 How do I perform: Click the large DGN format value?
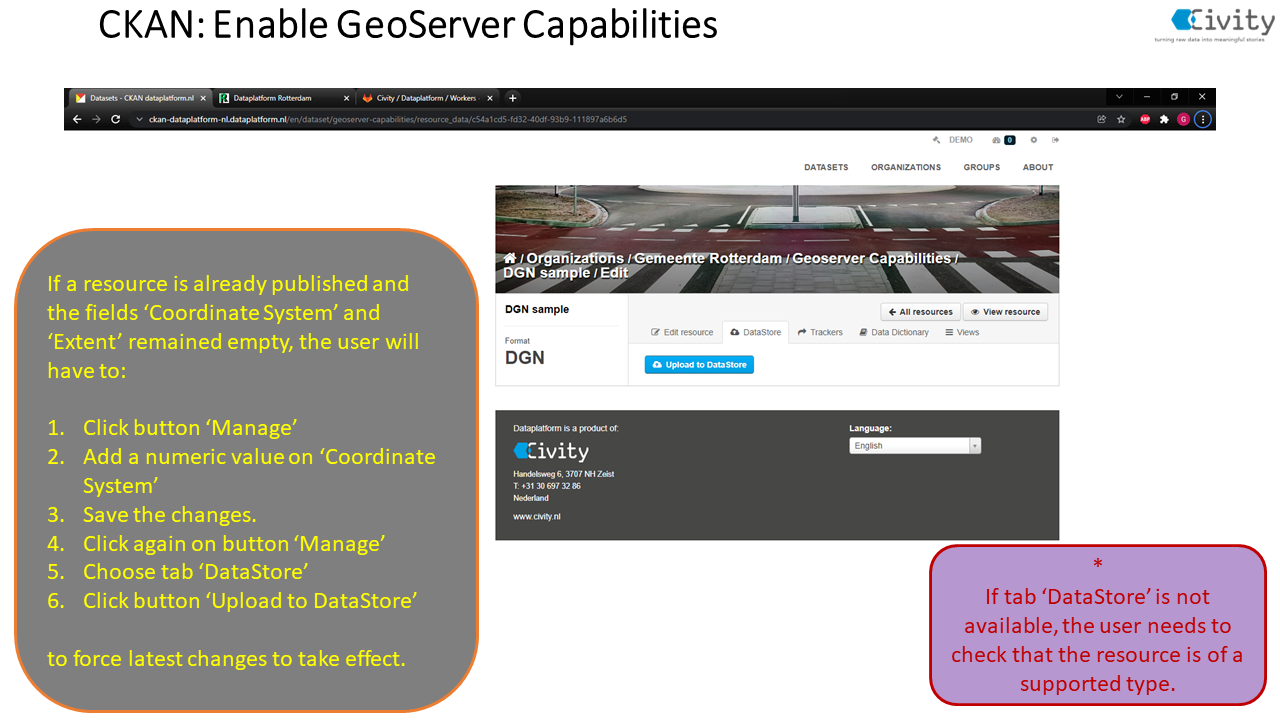tap(525, 357)
